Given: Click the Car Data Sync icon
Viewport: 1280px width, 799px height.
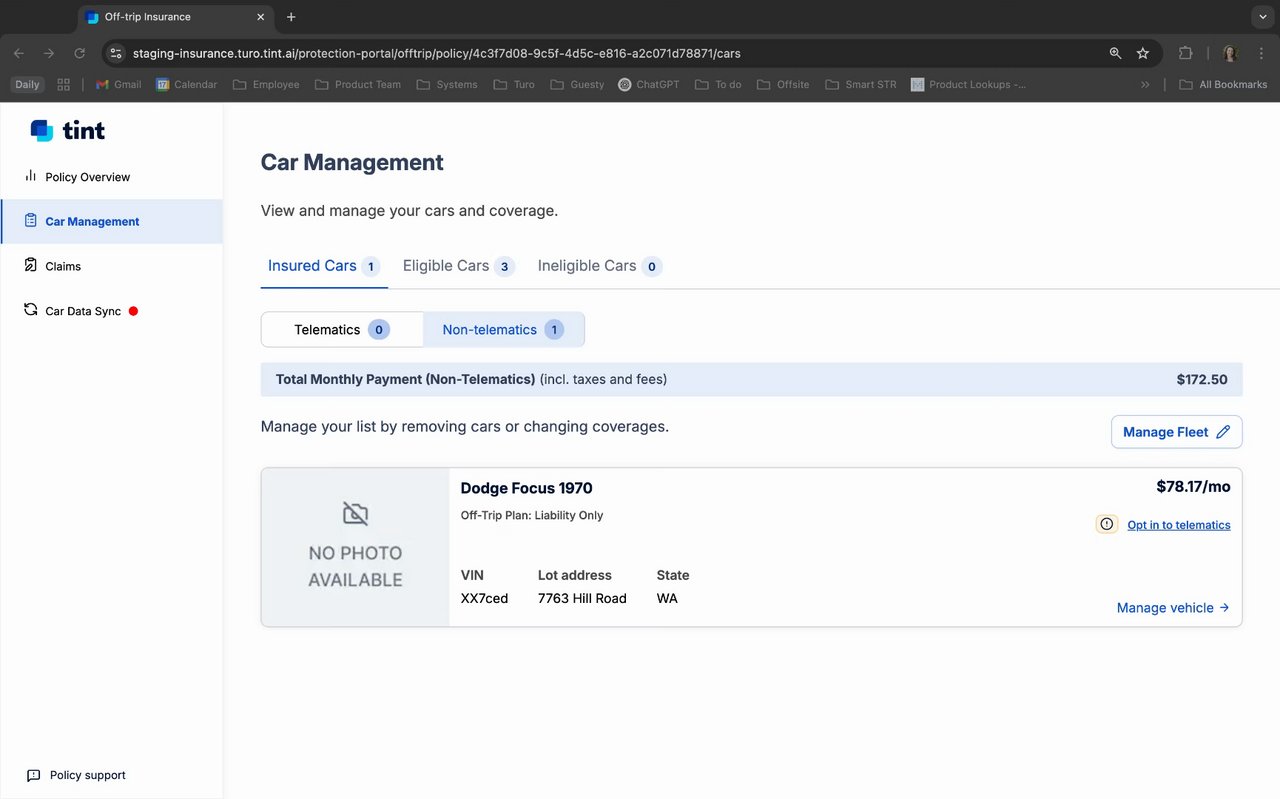Looking at the screenshot, I should [31, 310].
